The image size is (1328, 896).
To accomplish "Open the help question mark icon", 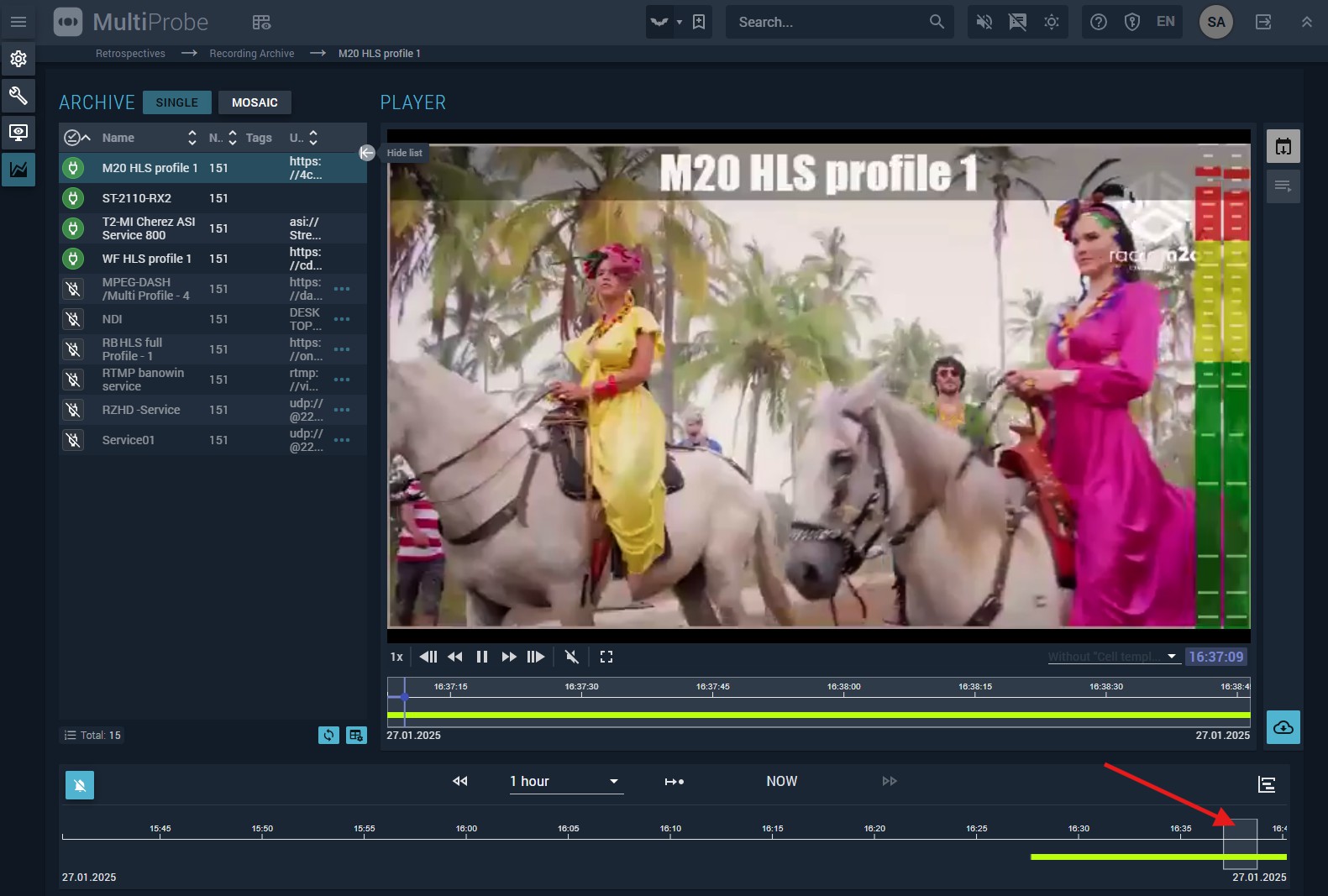I will tap(1099, 22).
